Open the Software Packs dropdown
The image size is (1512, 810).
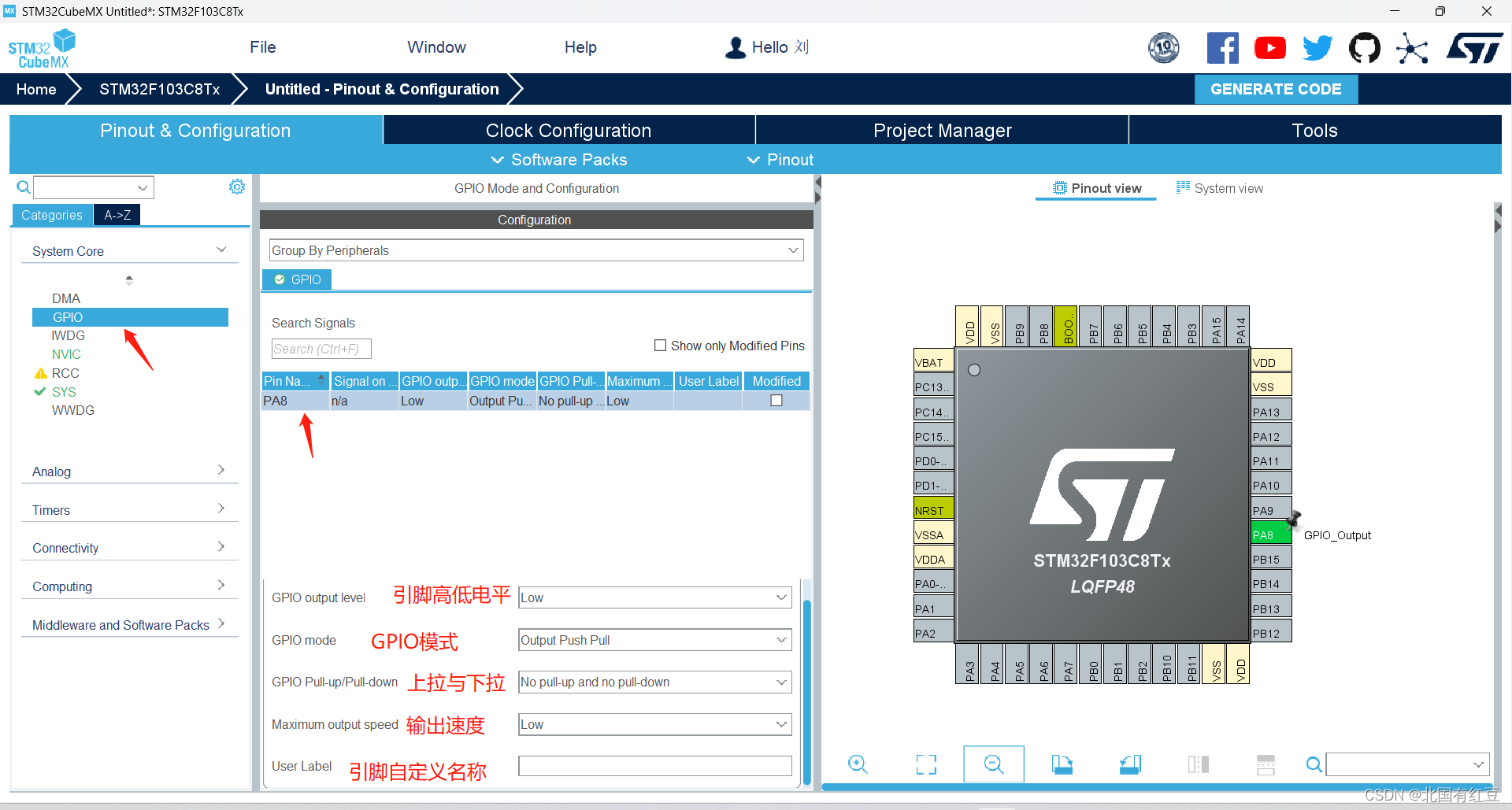point(559,160)
